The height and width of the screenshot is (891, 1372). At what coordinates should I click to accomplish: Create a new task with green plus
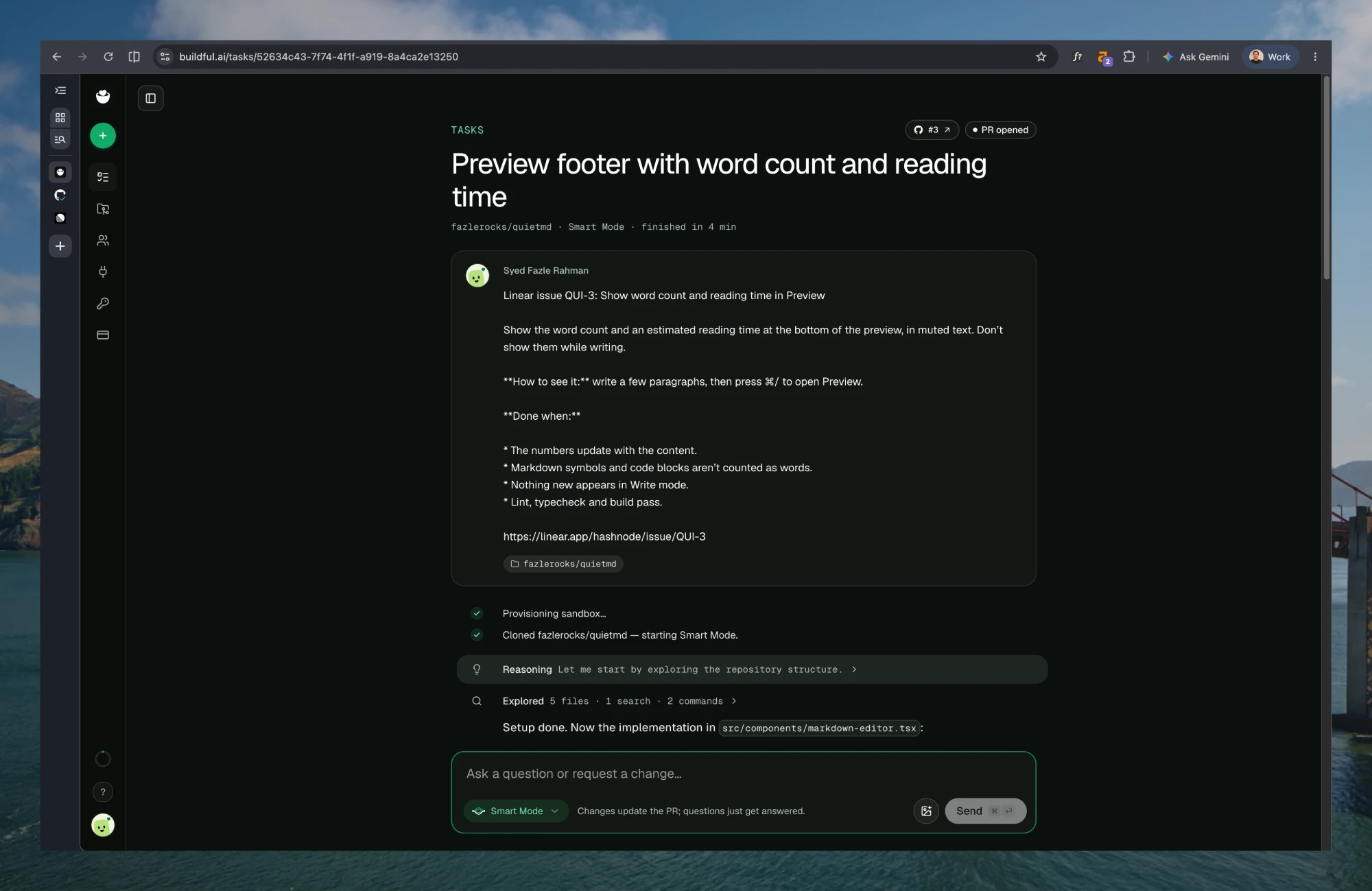103,136
